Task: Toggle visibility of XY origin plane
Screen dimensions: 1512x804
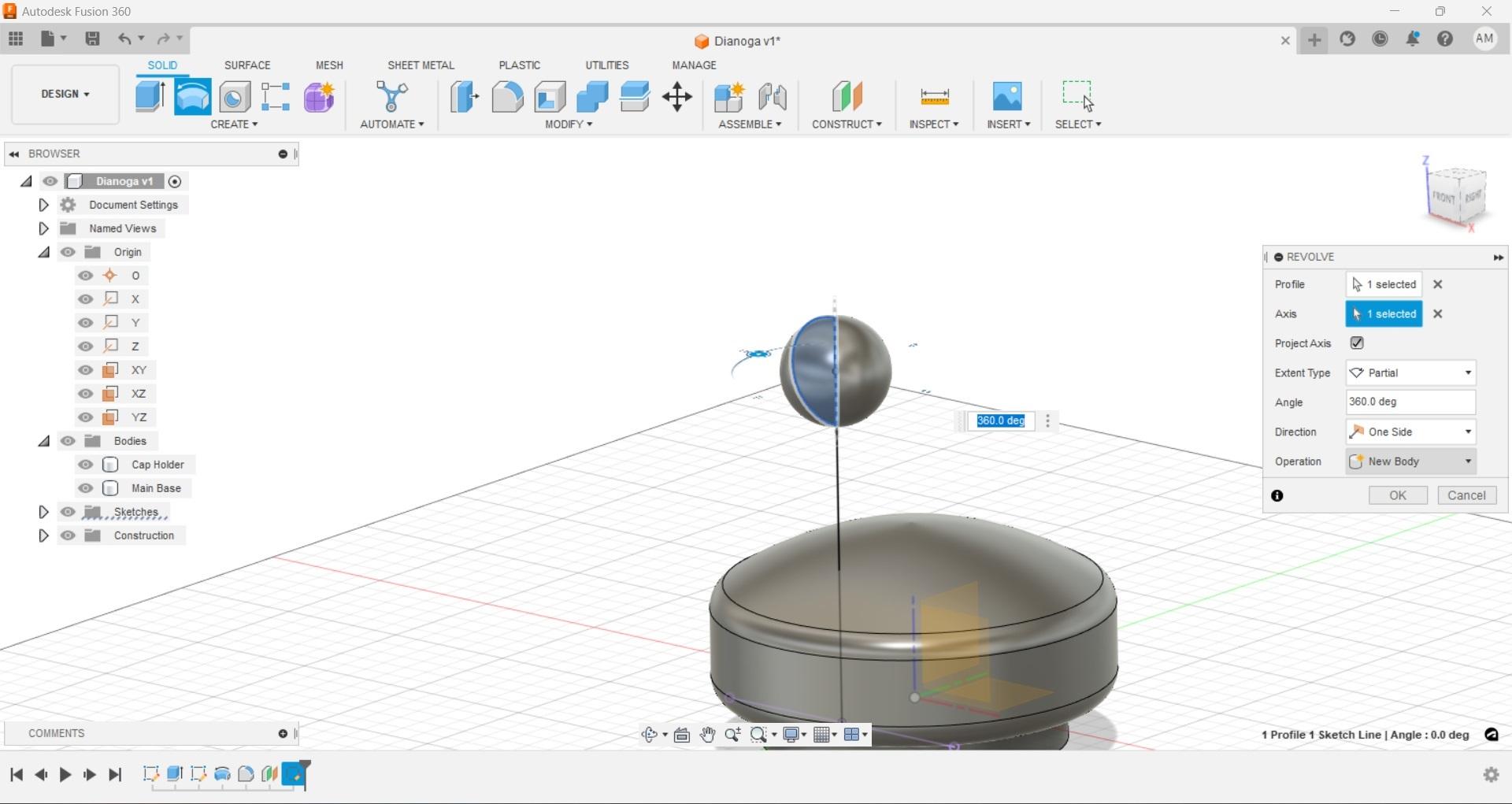Action: (85, 370)
